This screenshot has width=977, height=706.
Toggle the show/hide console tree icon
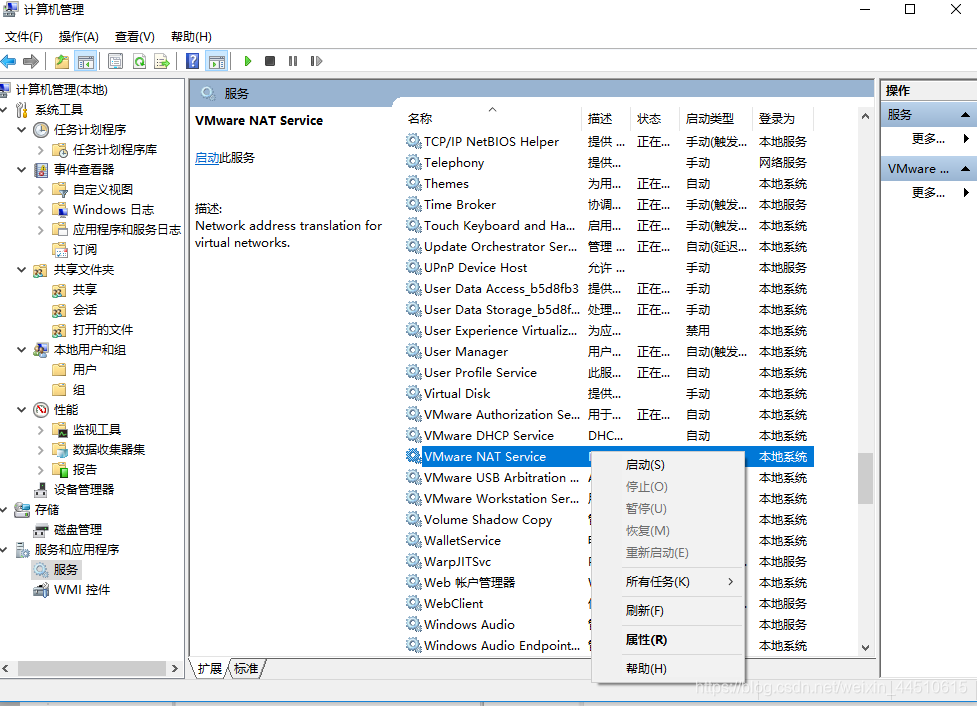[85, 61]
